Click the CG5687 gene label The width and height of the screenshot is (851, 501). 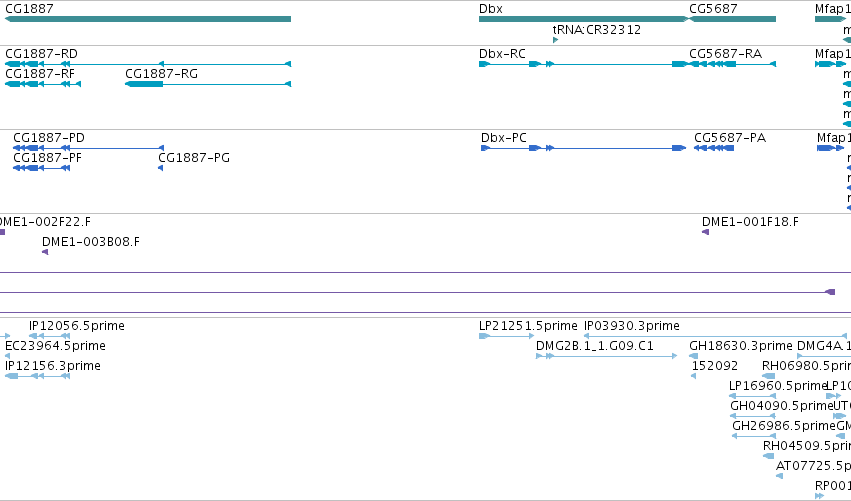pos(713,9)
